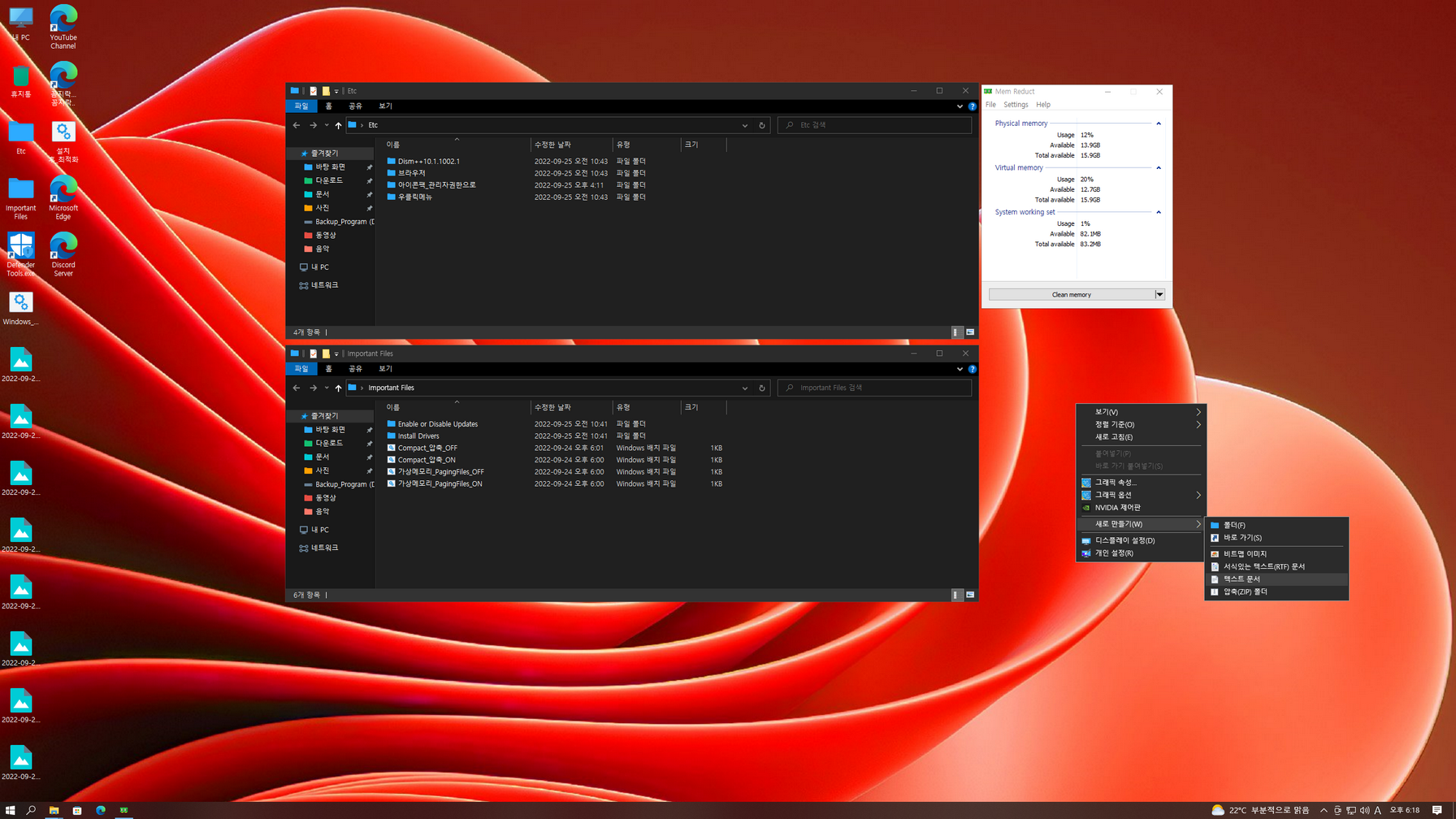The width and height of the screenshot is (1456, 819).
Task: Collapse System working set section
Action: (1159, 212)
